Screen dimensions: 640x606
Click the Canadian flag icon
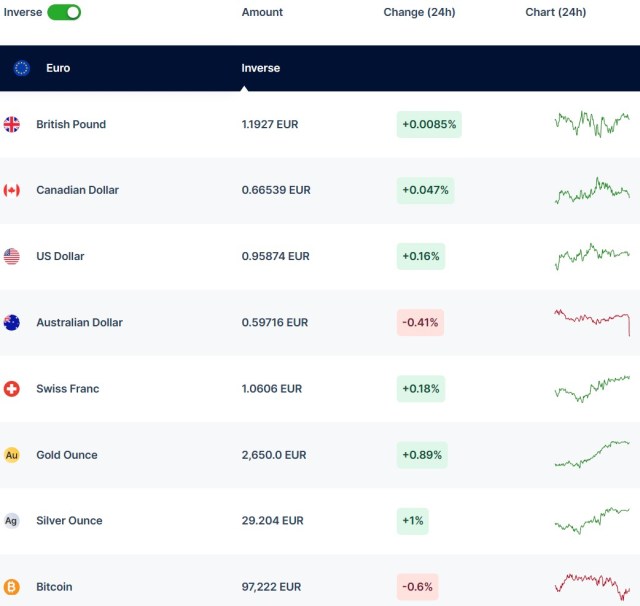(x=12, y=190)
